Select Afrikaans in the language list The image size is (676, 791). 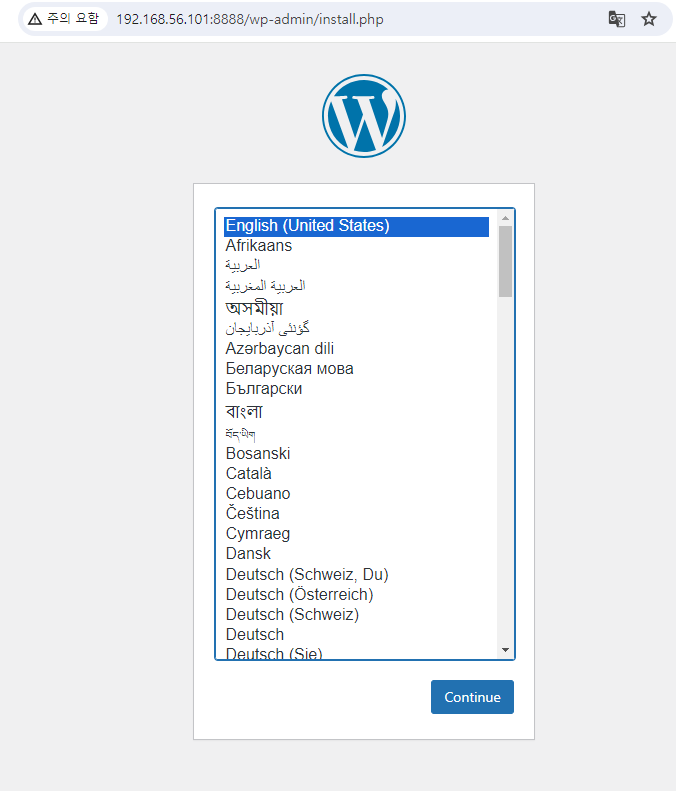[356, 246]
